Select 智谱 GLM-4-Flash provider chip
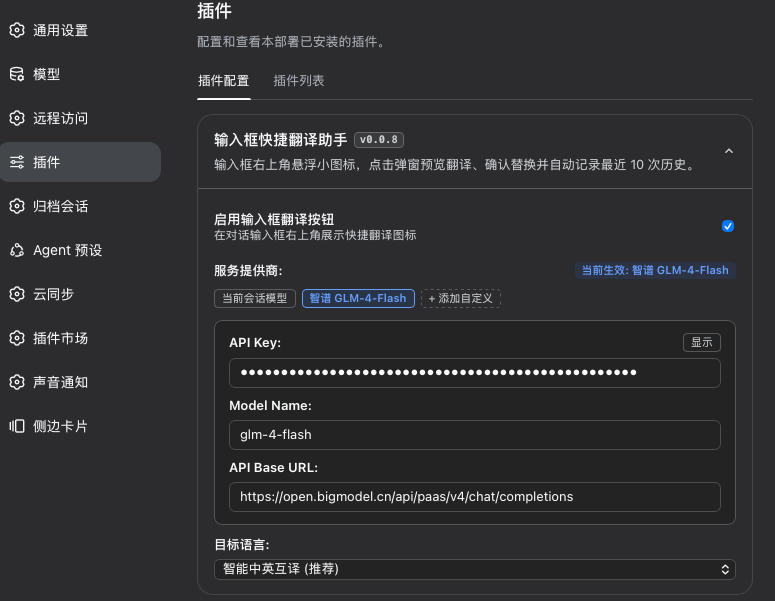 (358, 299)
